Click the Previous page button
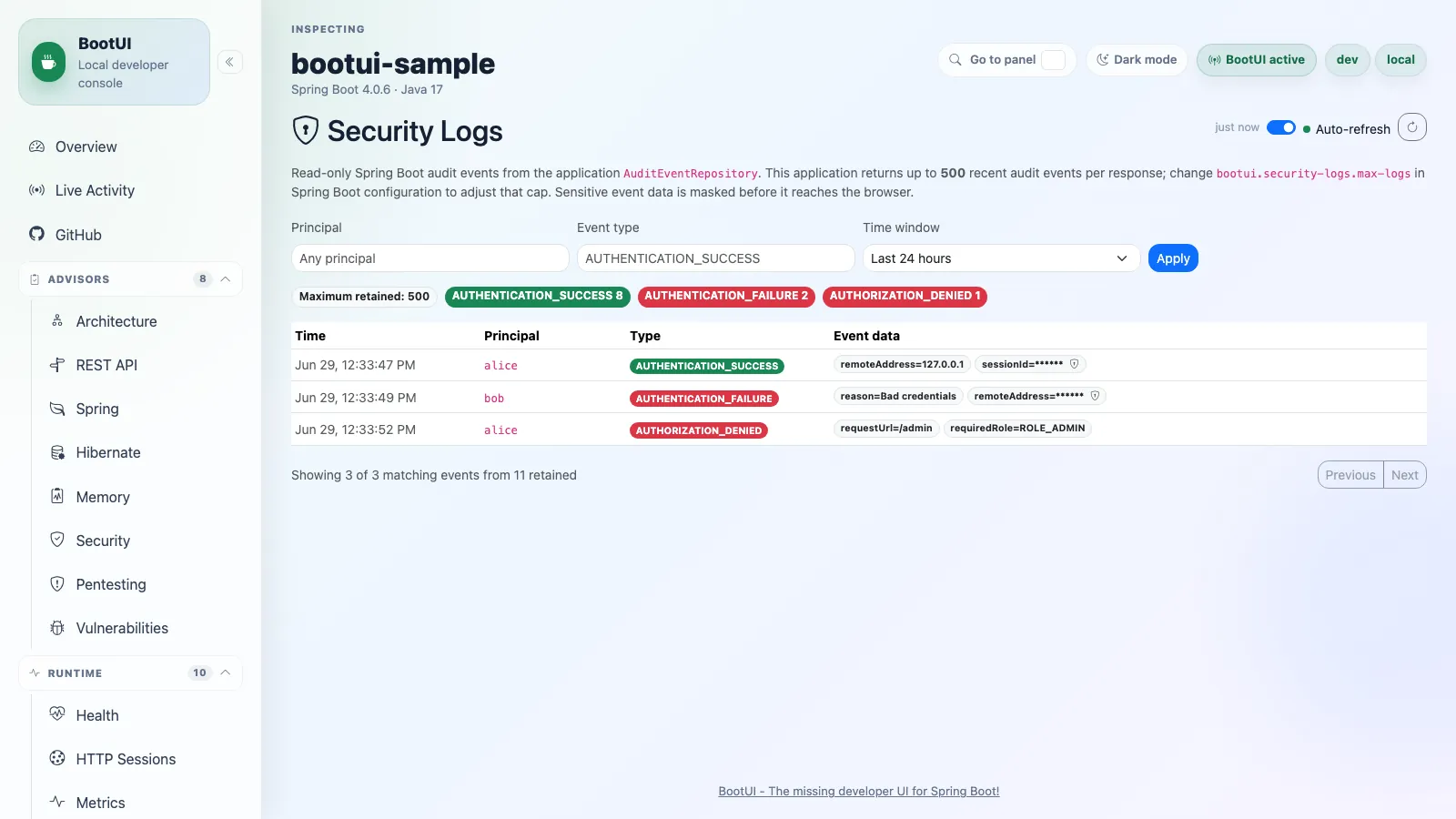 click(1350, 475)
